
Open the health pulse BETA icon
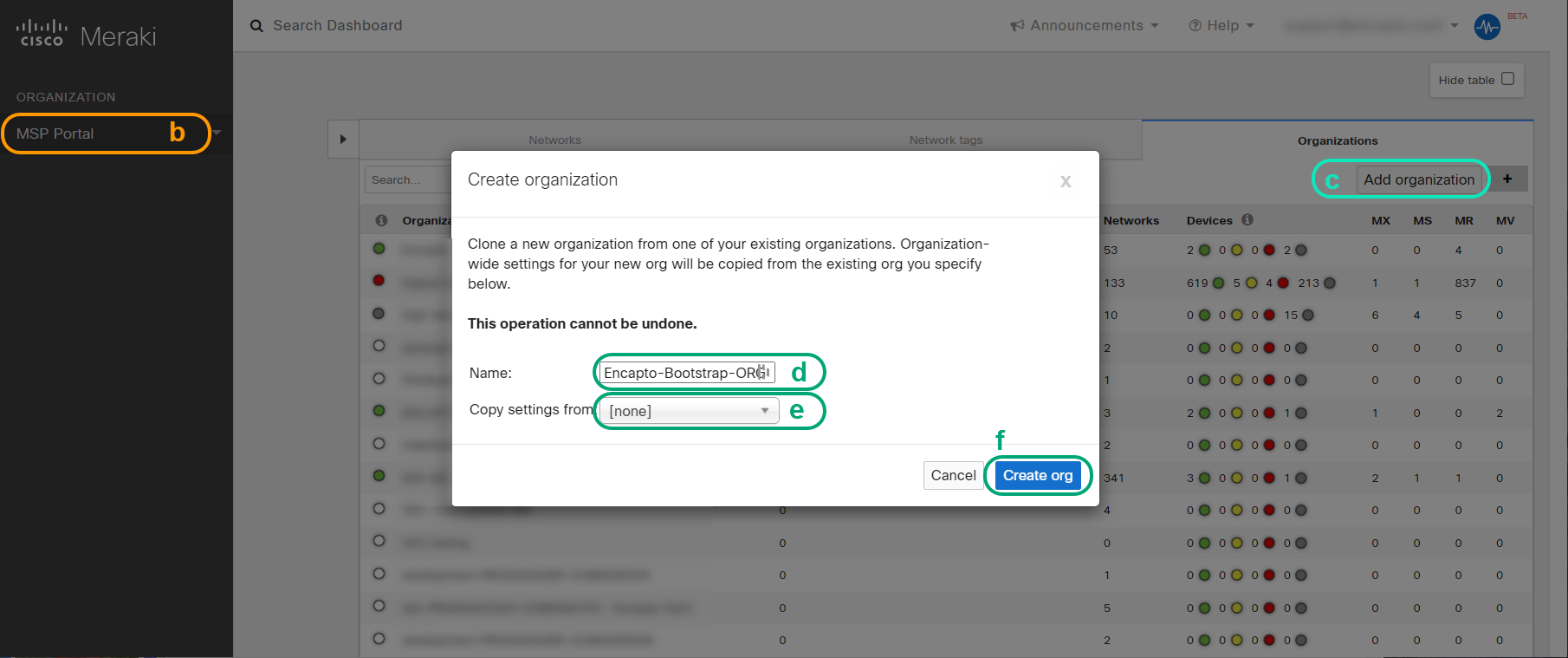click(1487, 27)
